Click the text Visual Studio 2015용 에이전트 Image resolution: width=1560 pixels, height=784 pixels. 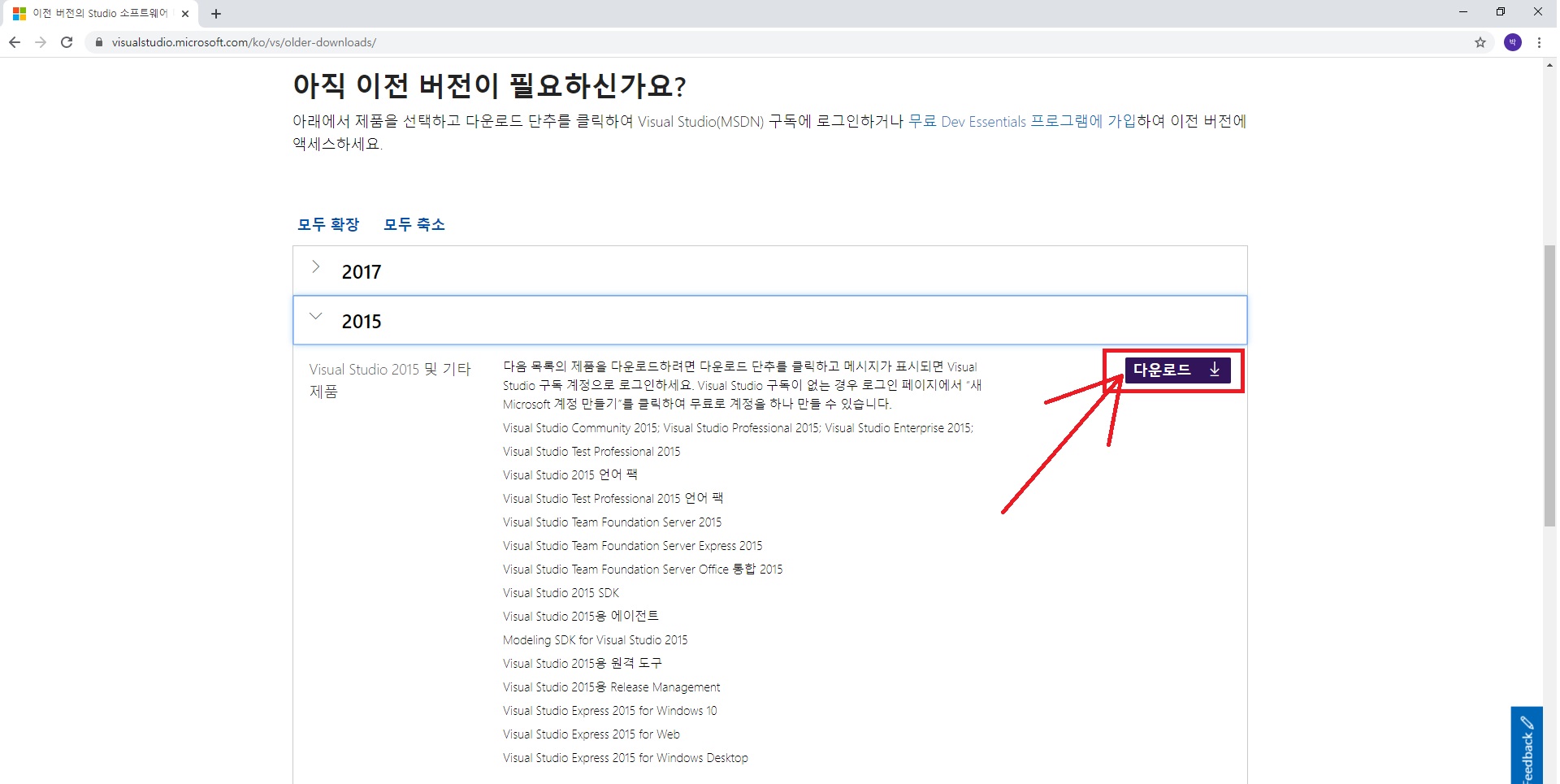point(581,617)
